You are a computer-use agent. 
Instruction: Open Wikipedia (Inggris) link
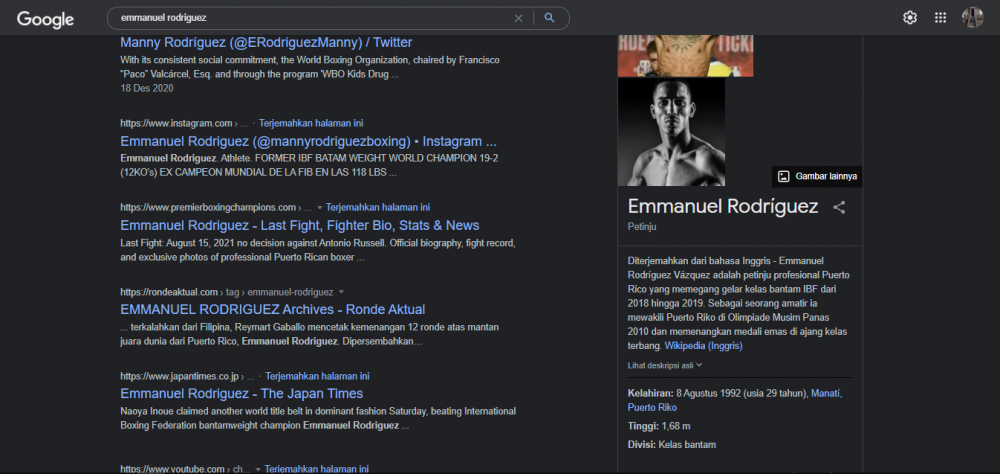click(x=703, y=346)
